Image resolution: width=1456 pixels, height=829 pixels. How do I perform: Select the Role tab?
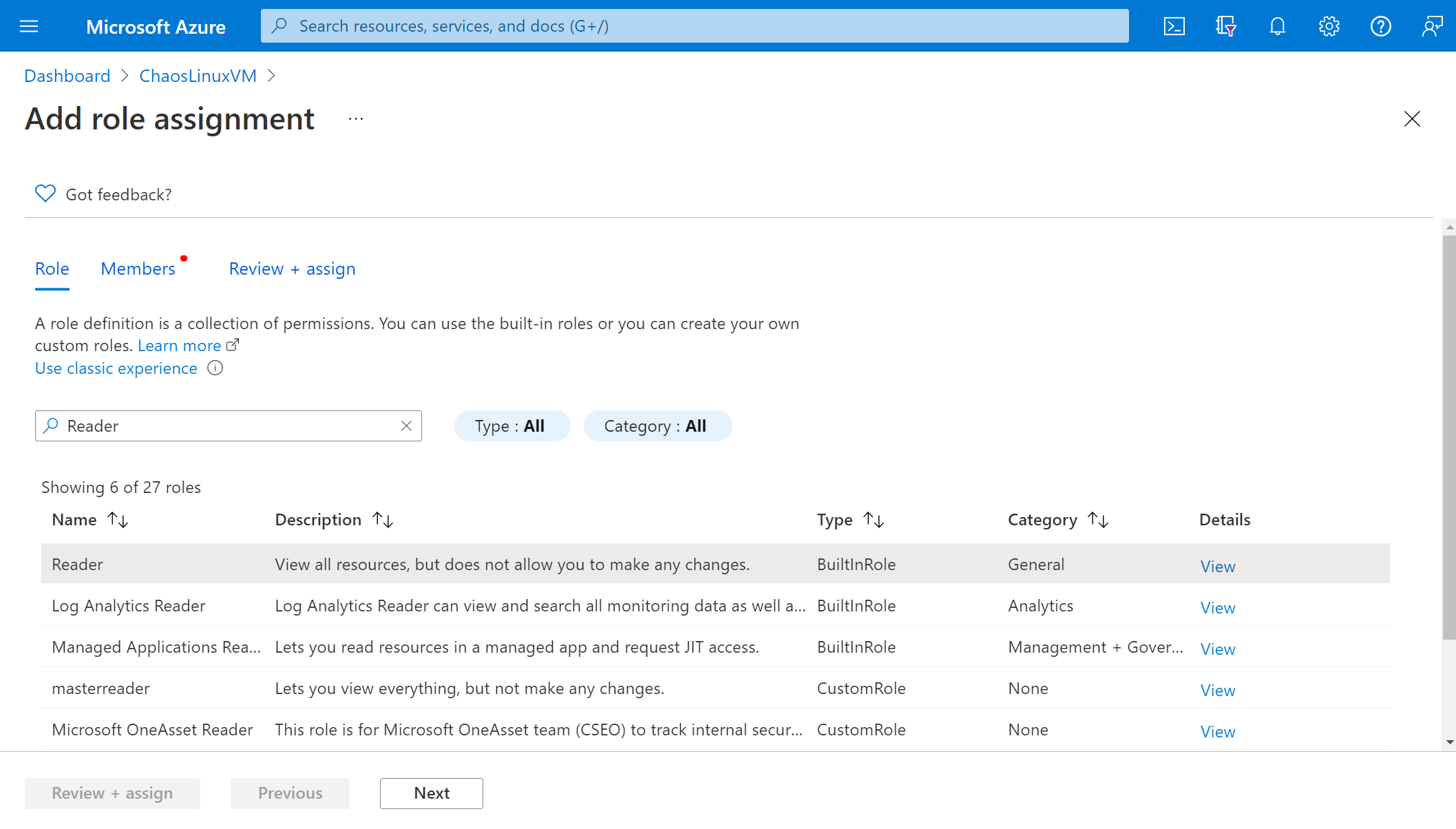point(52,268)
